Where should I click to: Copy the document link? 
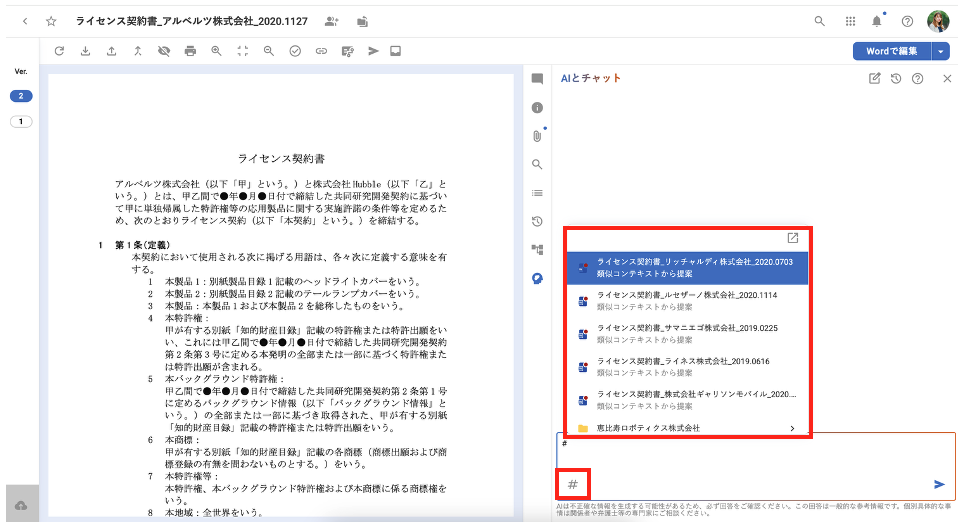(x=321, y=51)
